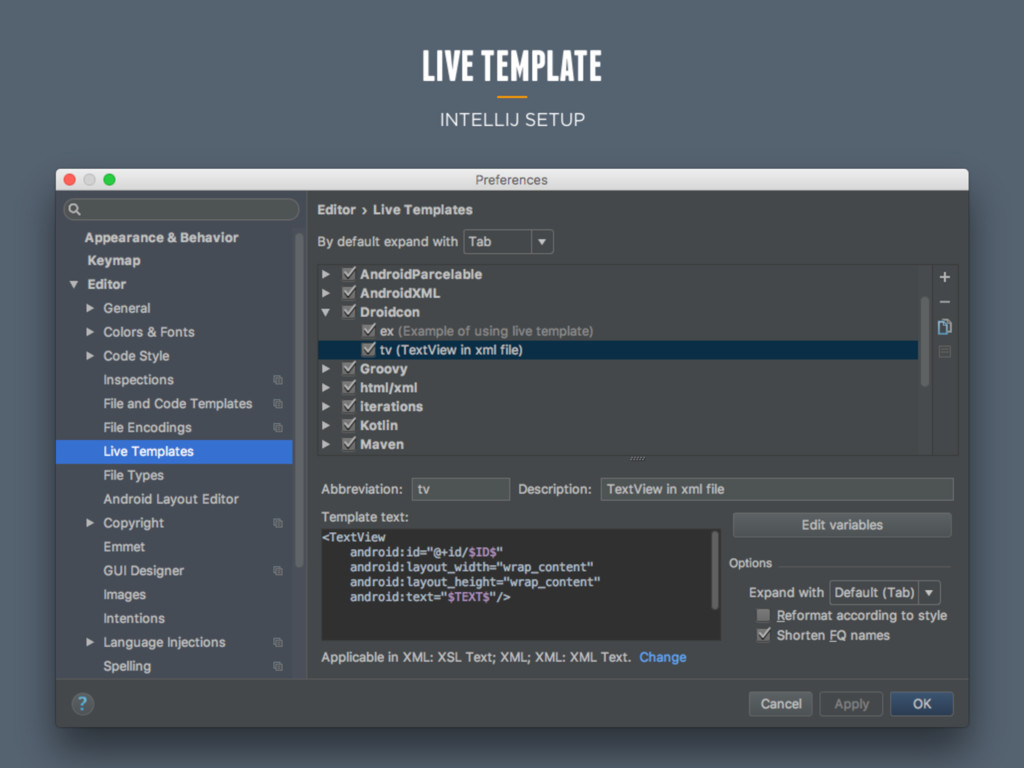The width and height of the screenshot is (1024, 768).
Task: Toggle the iterations group checkbox
Action: 349,406
